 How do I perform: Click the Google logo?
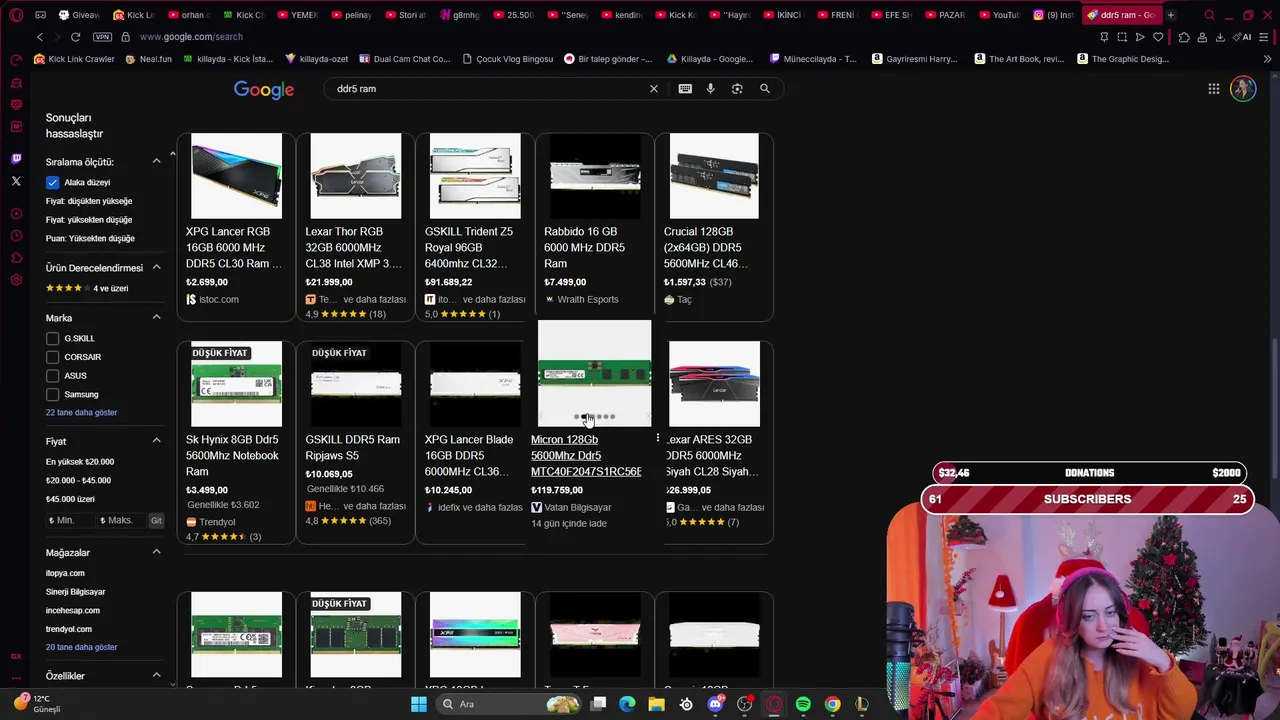coord(264,90)
